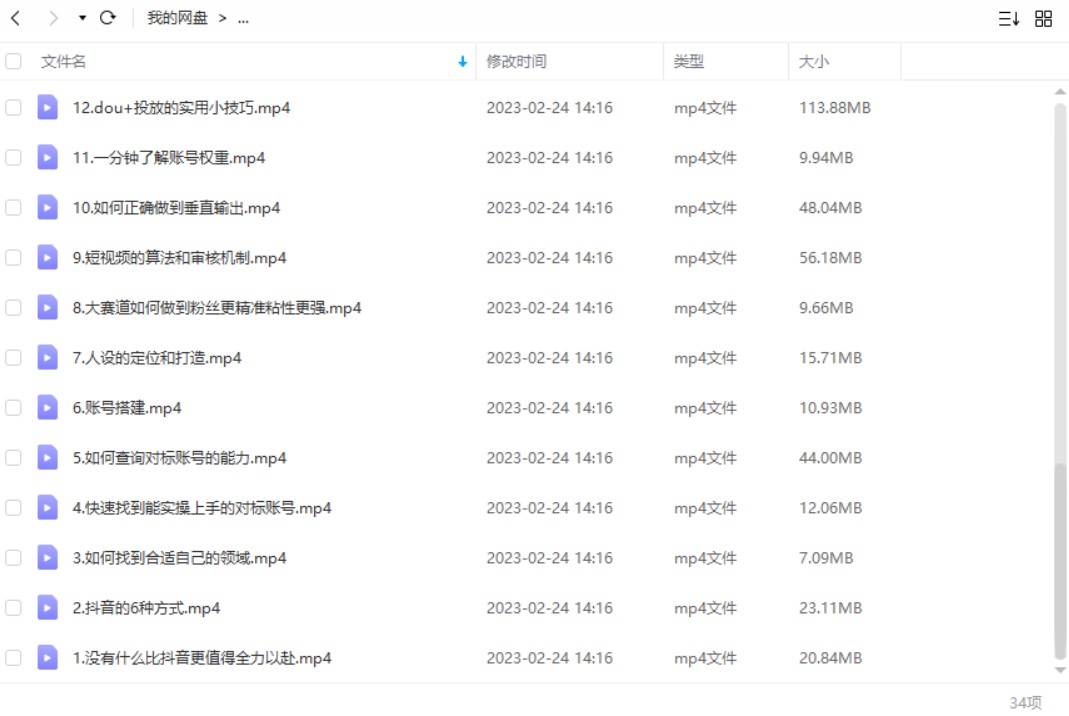Select file name 10.如何正确做到垂直输出.mp4
The image size is (1069, 716).
point(177,207)
